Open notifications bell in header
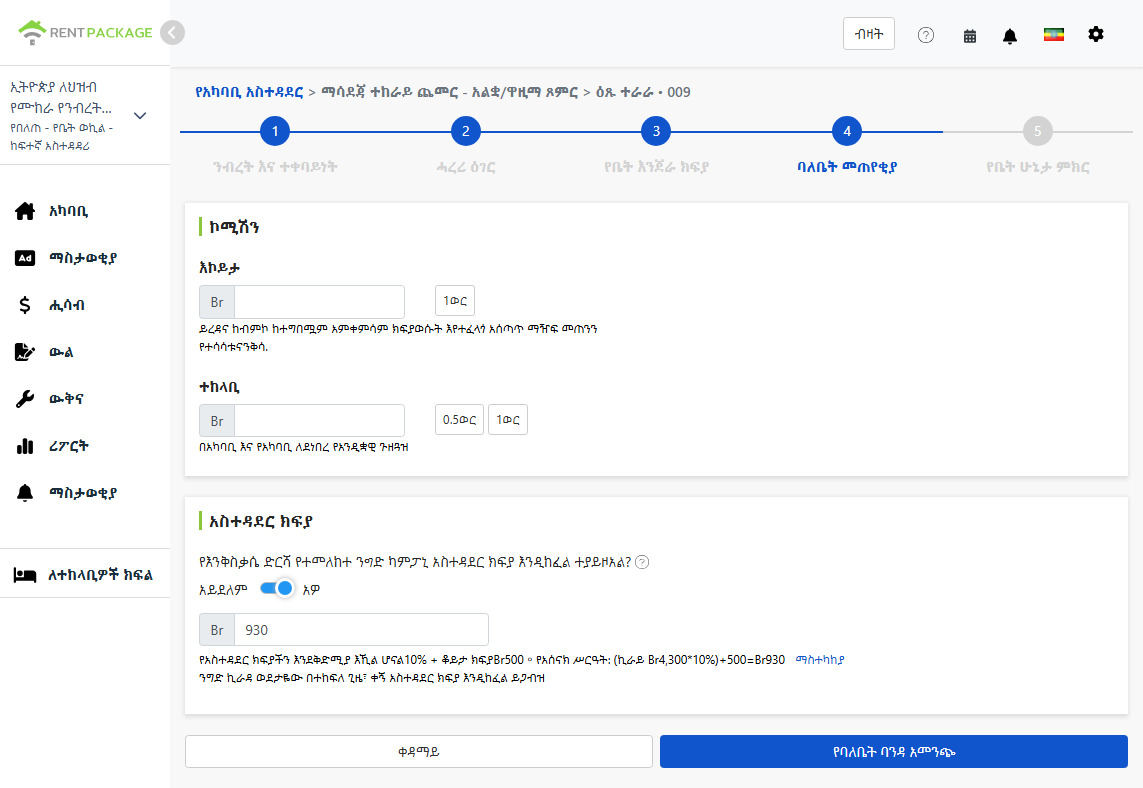The image size is (1143, 788). (x=1010, y=36)
